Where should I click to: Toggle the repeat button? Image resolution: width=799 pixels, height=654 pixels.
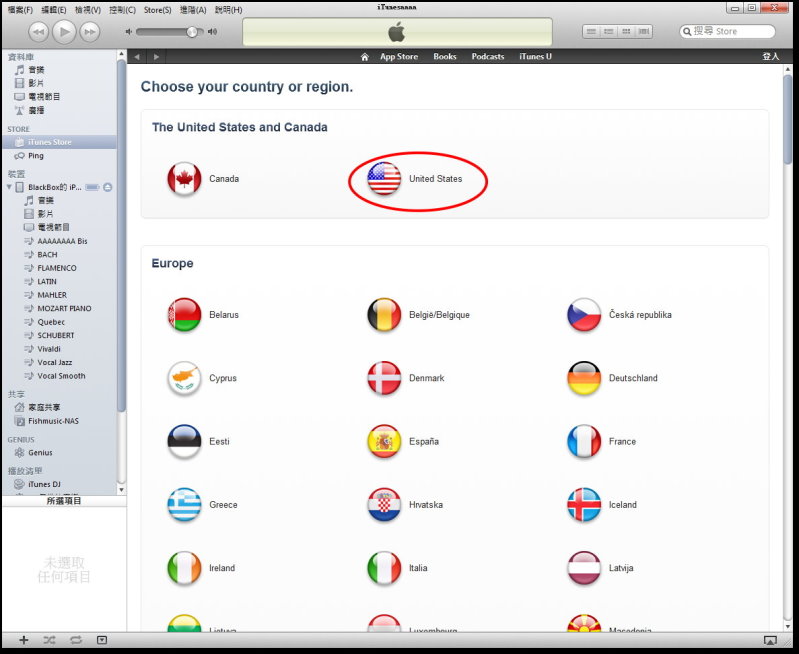76,640
